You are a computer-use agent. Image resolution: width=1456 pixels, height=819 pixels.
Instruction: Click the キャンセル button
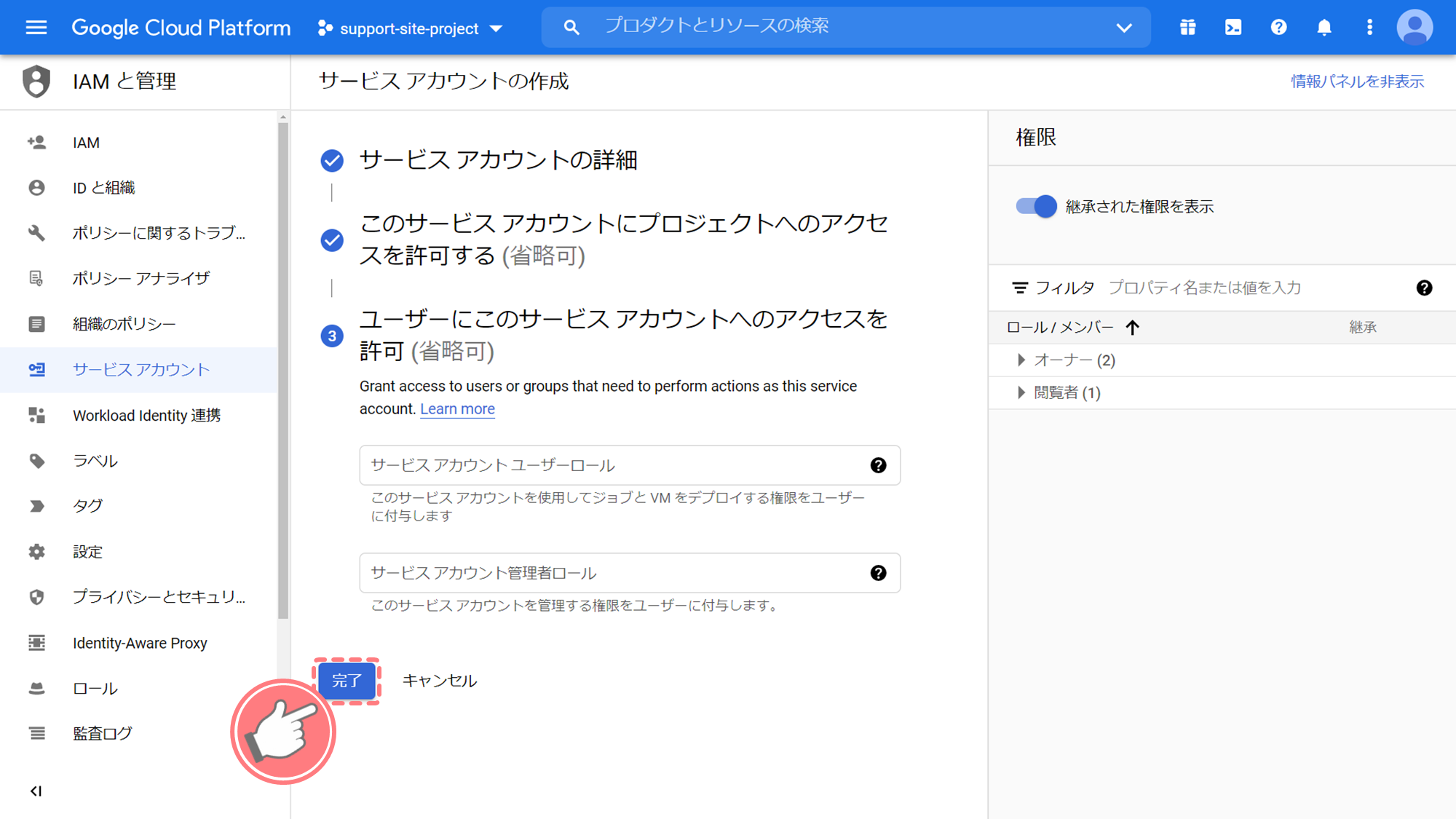point(440,681)
